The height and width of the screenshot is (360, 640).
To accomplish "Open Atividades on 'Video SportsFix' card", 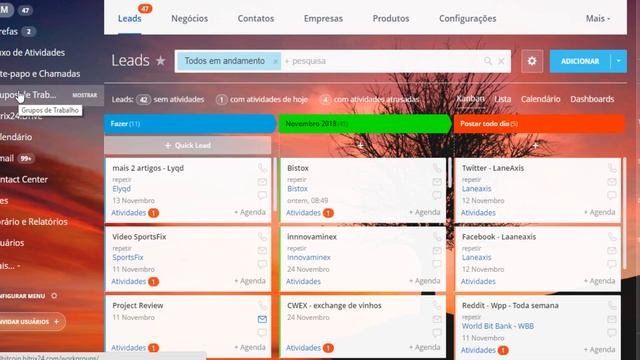I will click(129, 281).
